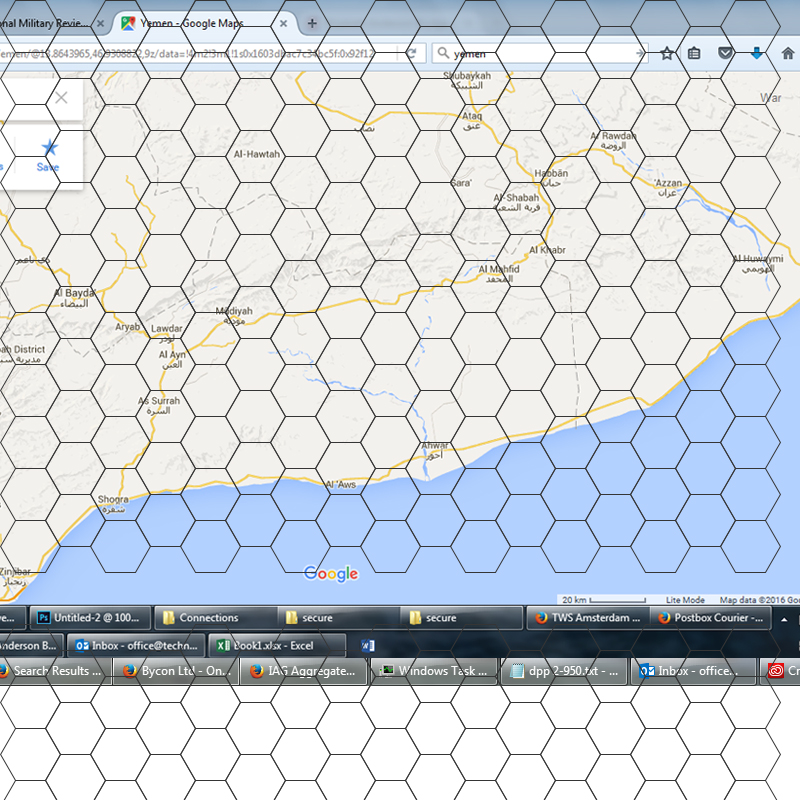
Task: Close the Google Maps side panel
Action: pos(61,98)
